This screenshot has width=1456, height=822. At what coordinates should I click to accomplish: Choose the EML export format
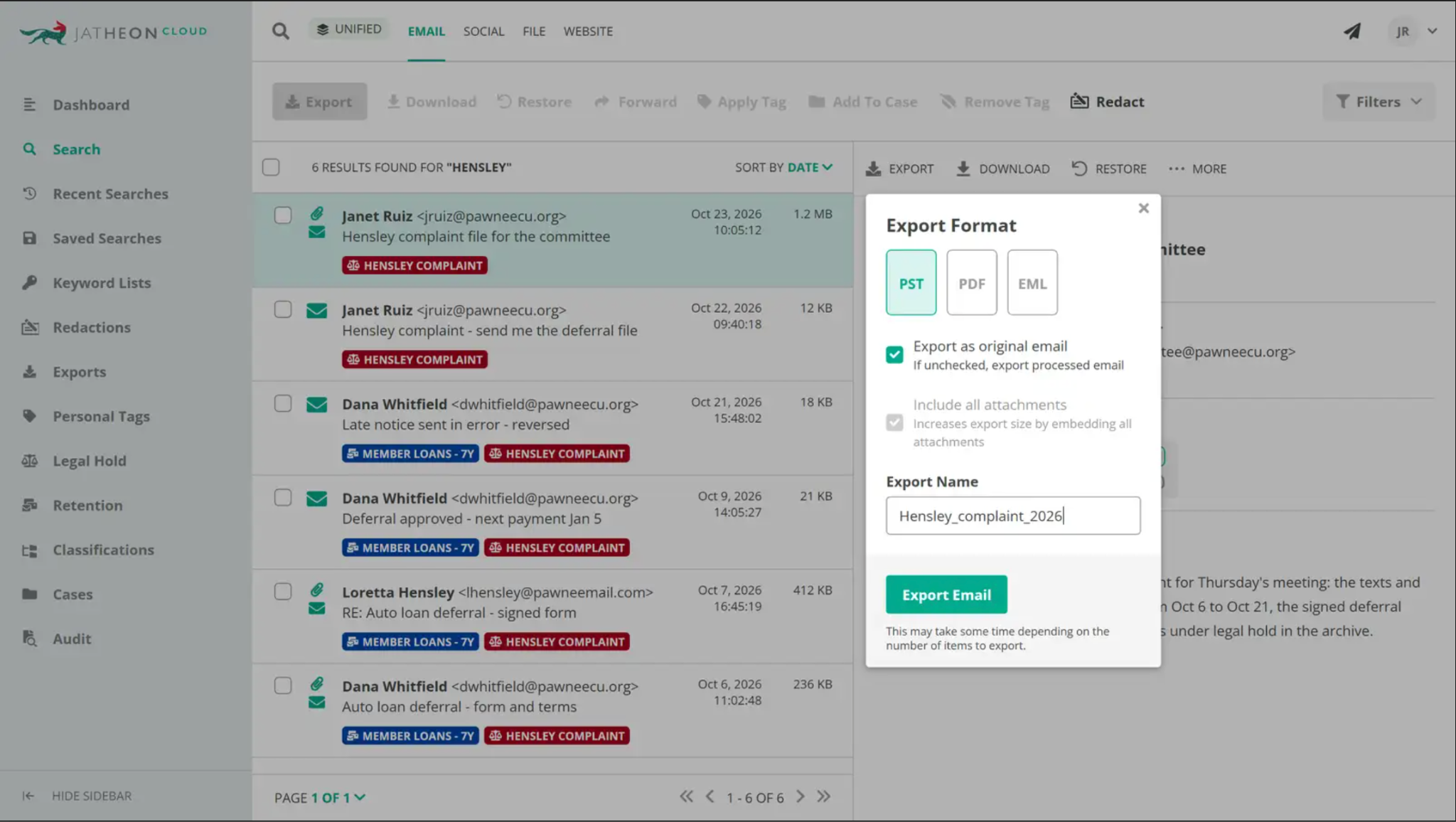[1032, 282]
